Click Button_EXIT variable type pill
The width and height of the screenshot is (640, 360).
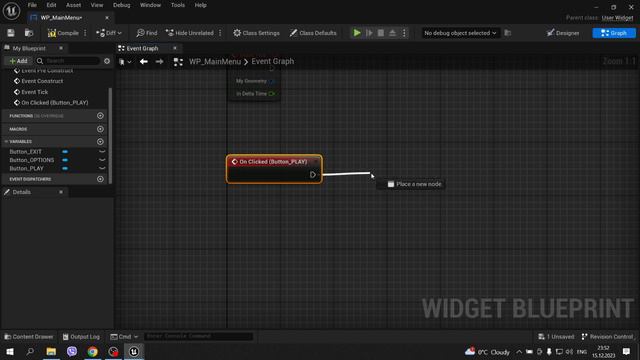click(65, 152)
